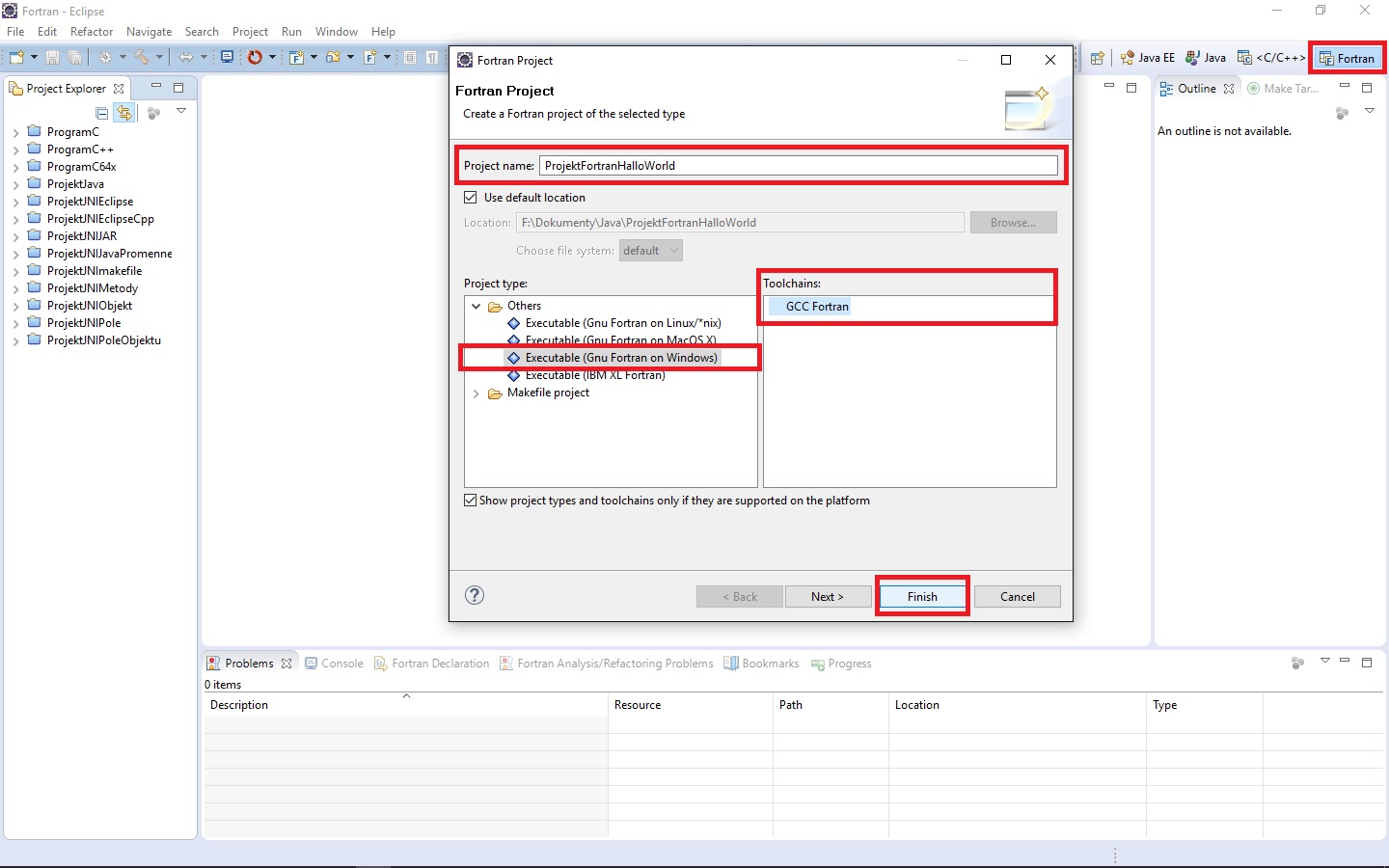Click the New Fortran source file icon

point(369,58)
